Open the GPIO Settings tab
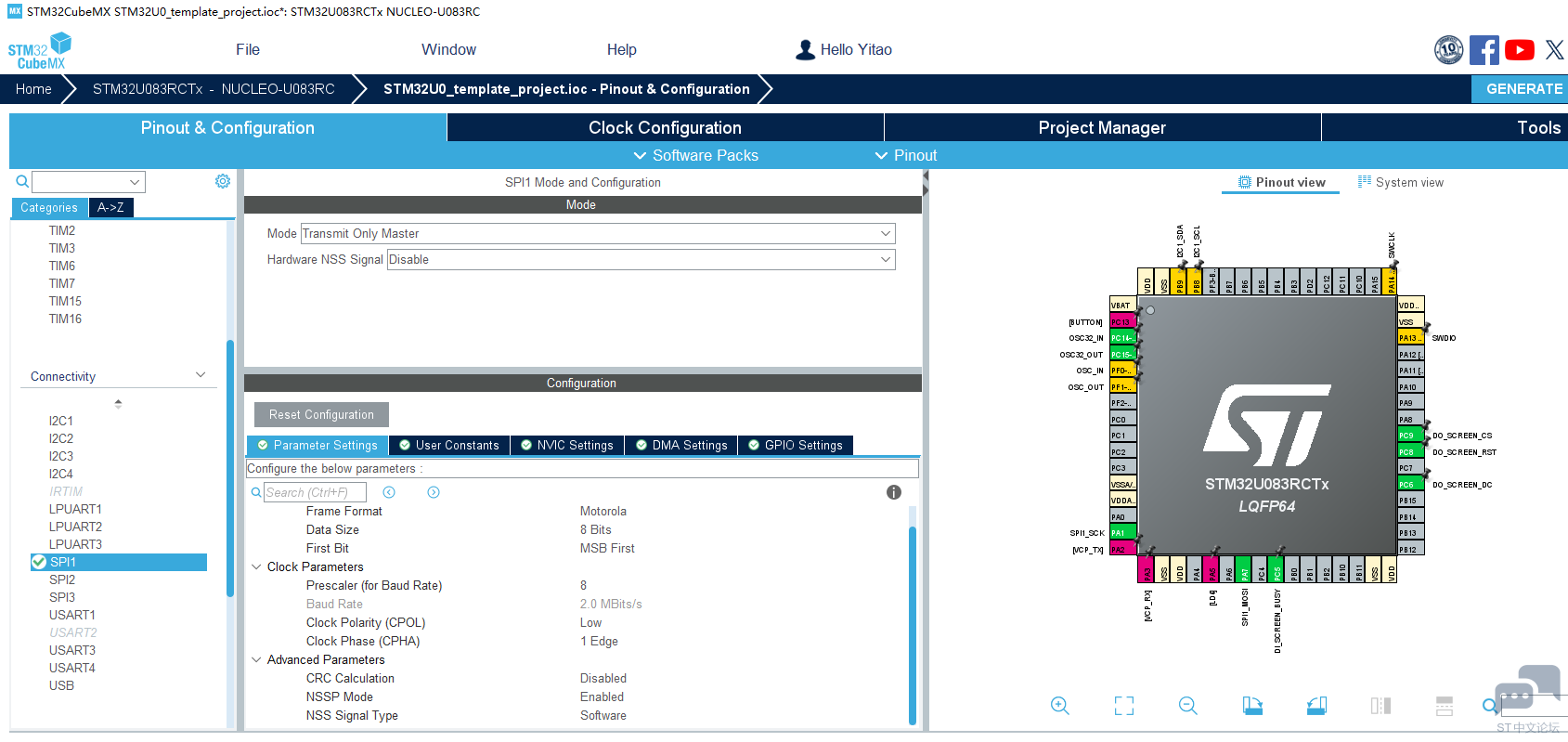Image resolution: width=1568 pixels, height=742 pixels. 796,445
